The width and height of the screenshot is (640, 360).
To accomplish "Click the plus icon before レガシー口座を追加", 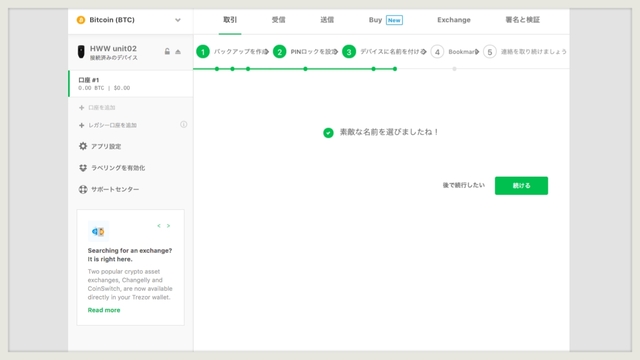I will click(x=82, y=125).
